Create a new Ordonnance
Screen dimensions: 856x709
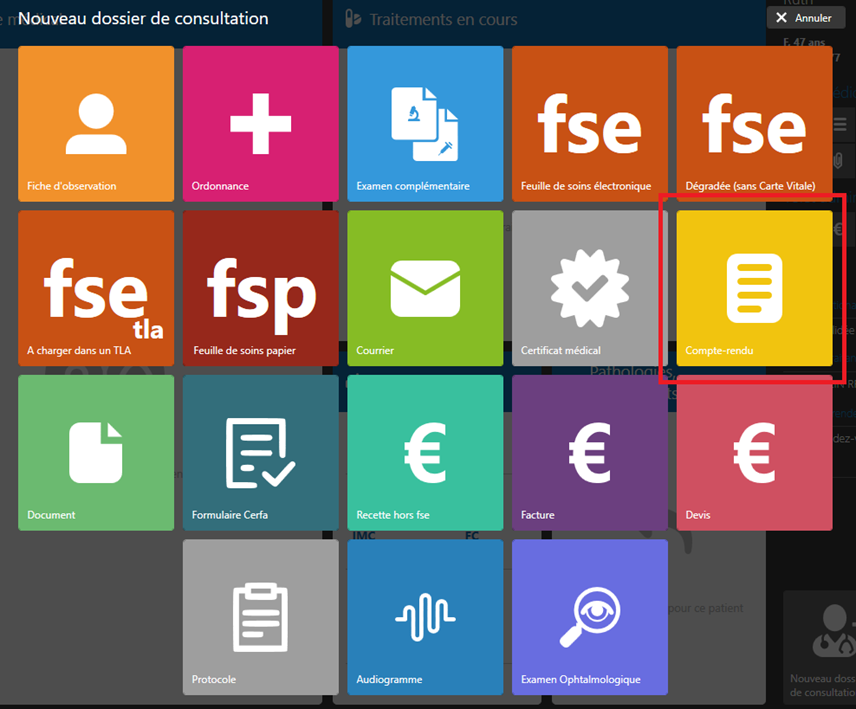click(x=260, y=124)
